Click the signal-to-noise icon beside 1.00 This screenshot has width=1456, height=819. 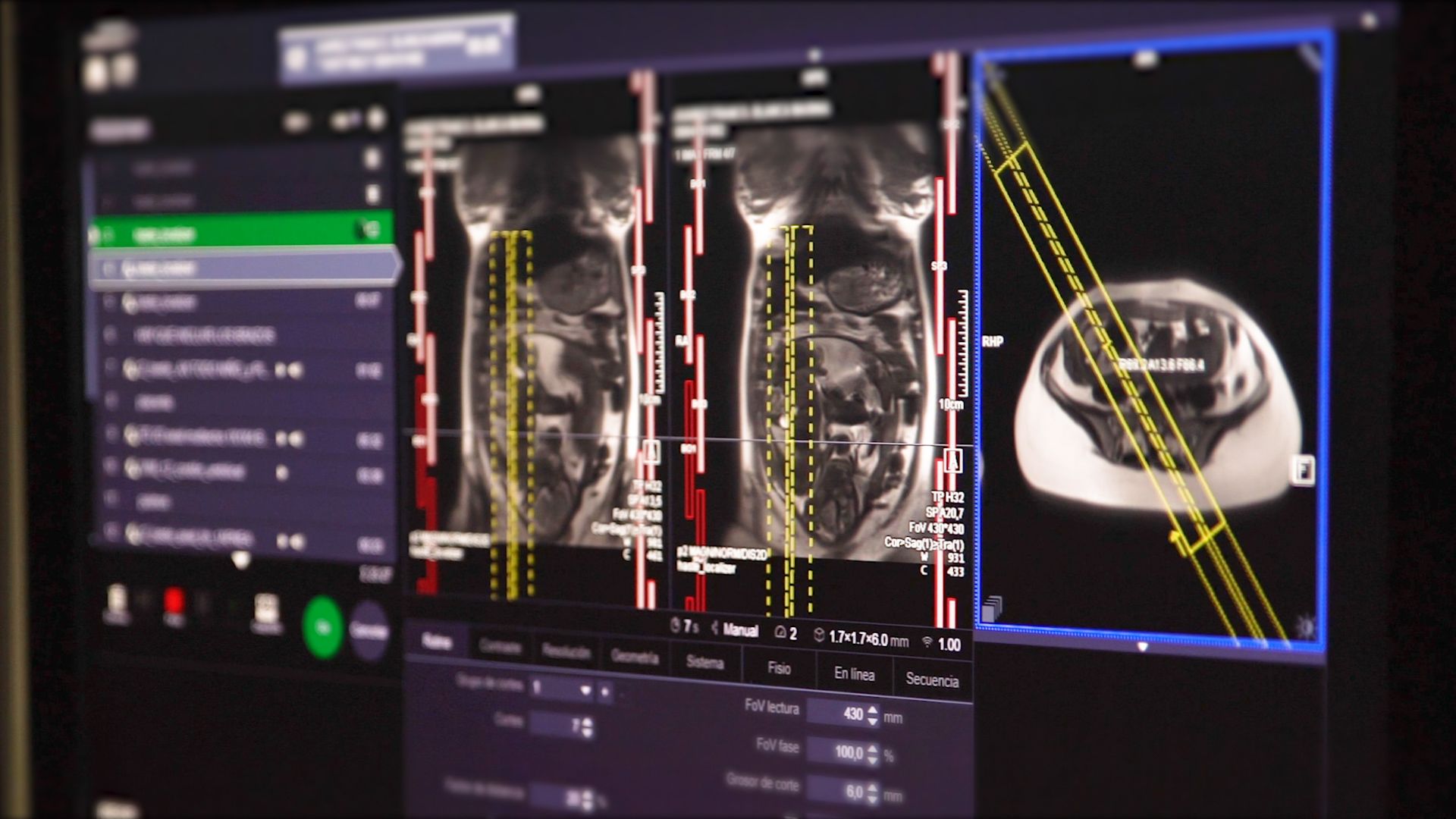click(927, 642)
